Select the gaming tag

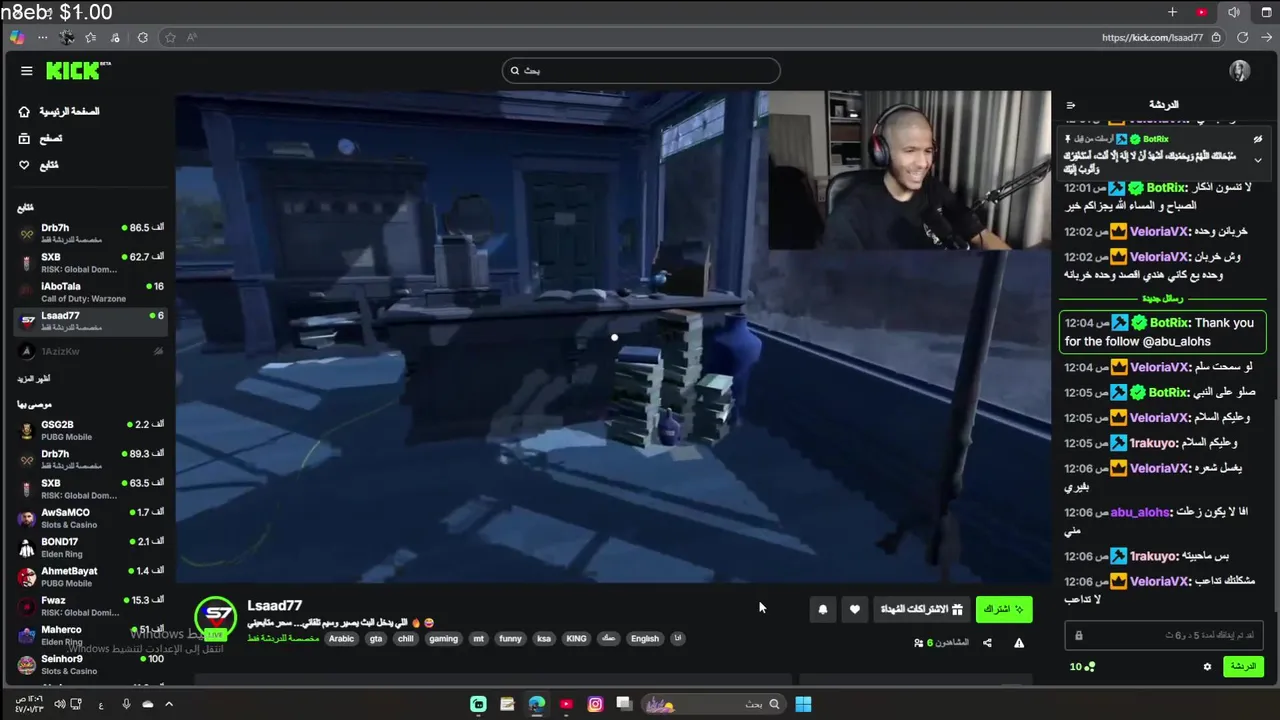[443, 639]
